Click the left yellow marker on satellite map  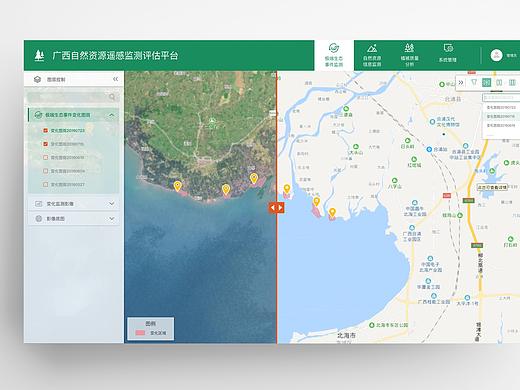(178, 186)
